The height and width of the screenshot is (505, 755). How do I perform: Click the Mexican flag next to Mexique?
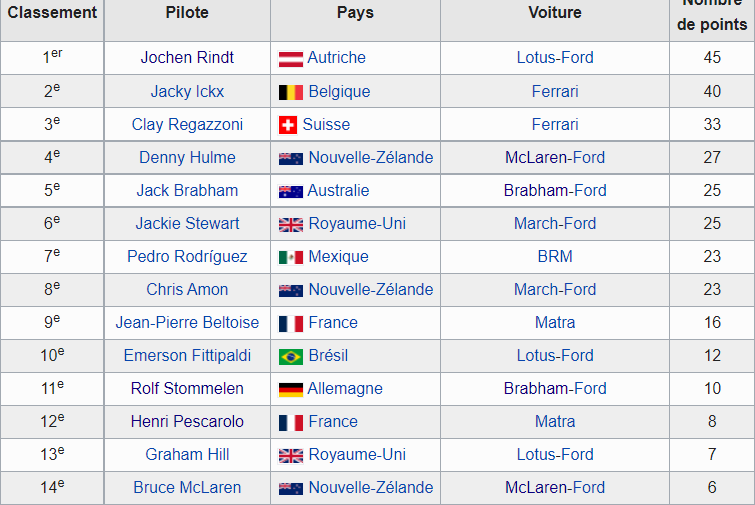coord(291,258)
